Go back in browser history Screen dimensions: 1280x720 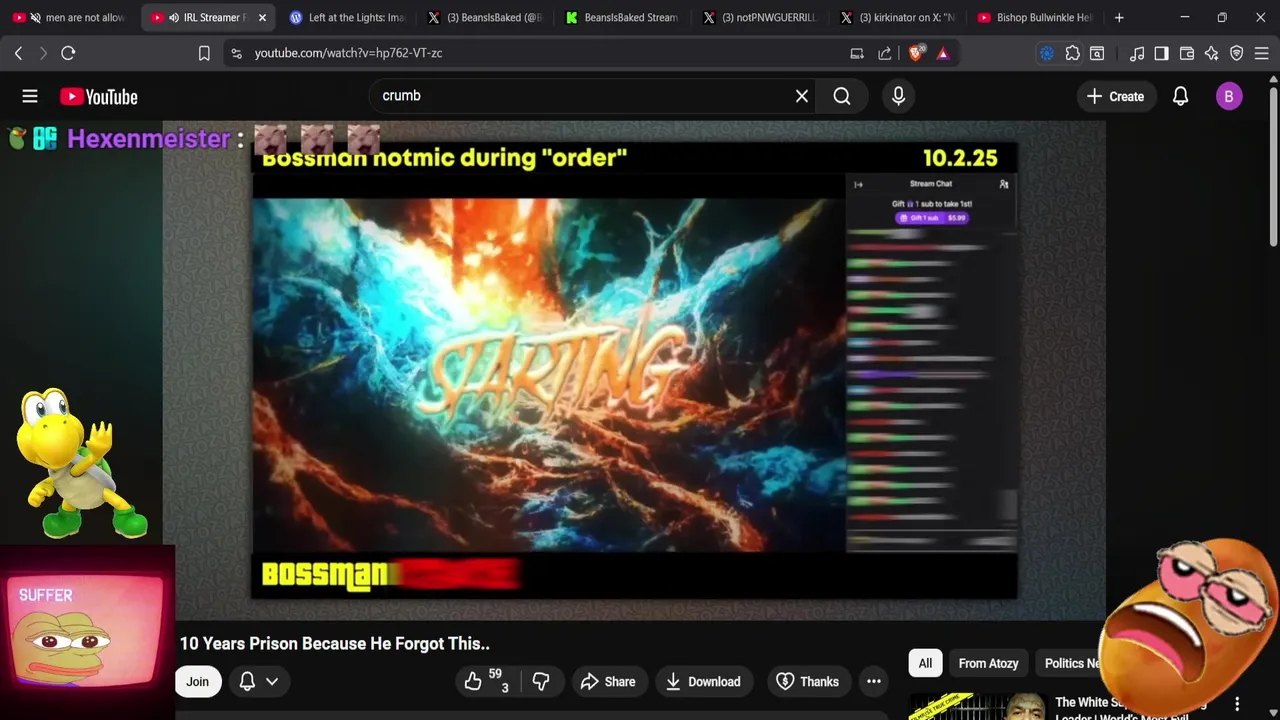(18, 53)
